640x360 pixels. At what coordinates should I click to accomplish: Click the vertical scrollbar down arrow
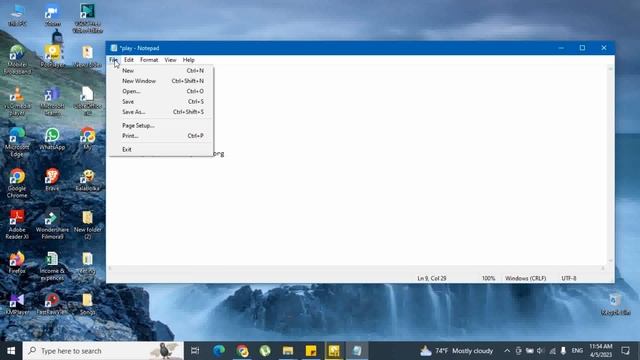coord(611,261)
